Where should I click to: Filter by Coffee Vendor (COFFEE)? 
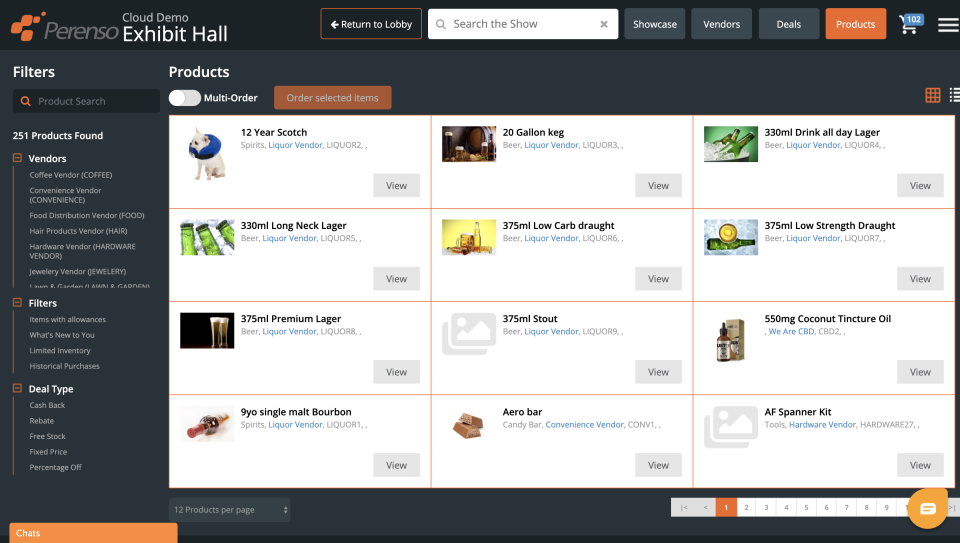click(x=71, y=175)
